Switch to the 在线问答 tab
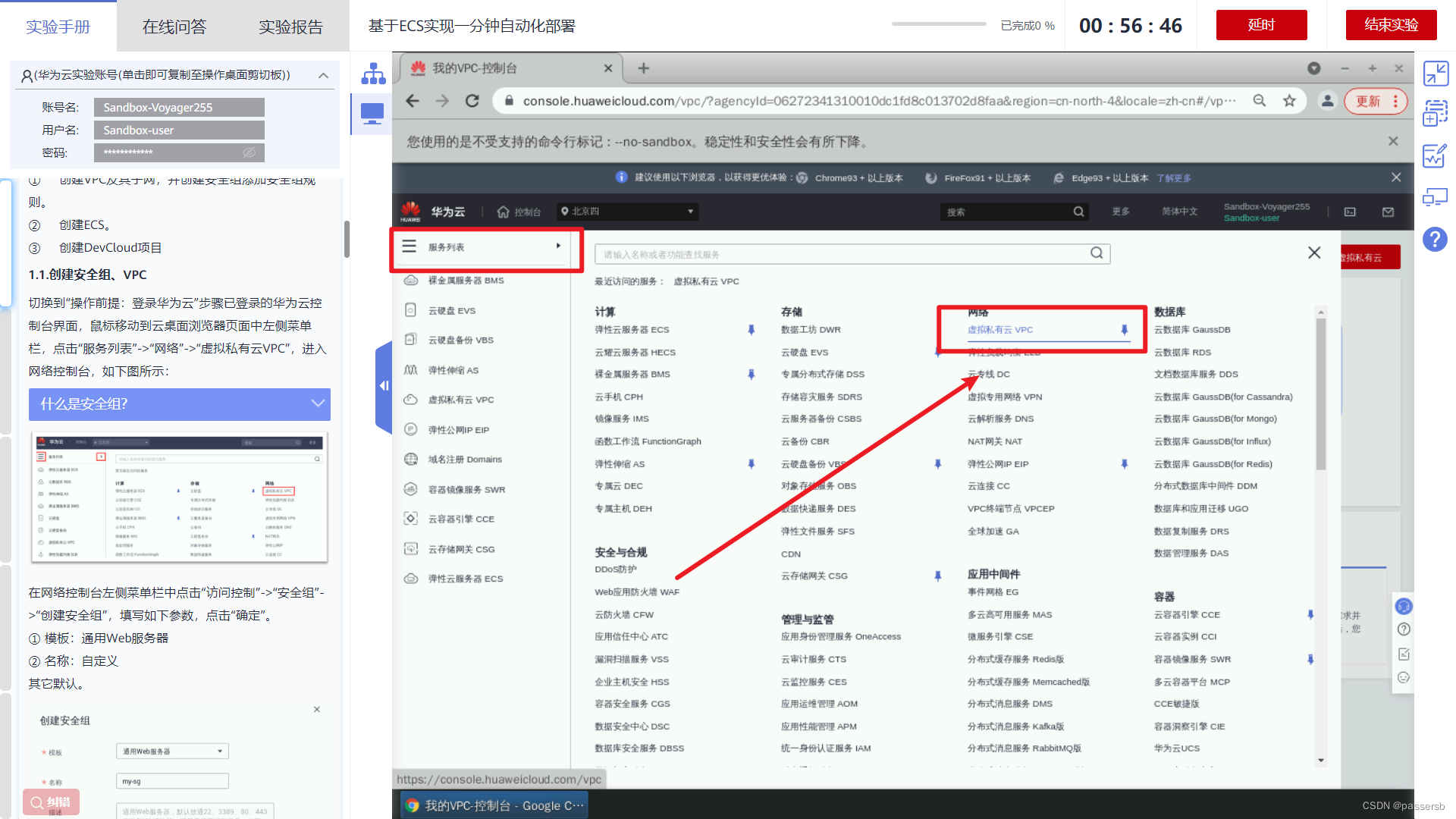Viewport: 1456px width, 819px height. pyautogui.click(x=174, y=27)
